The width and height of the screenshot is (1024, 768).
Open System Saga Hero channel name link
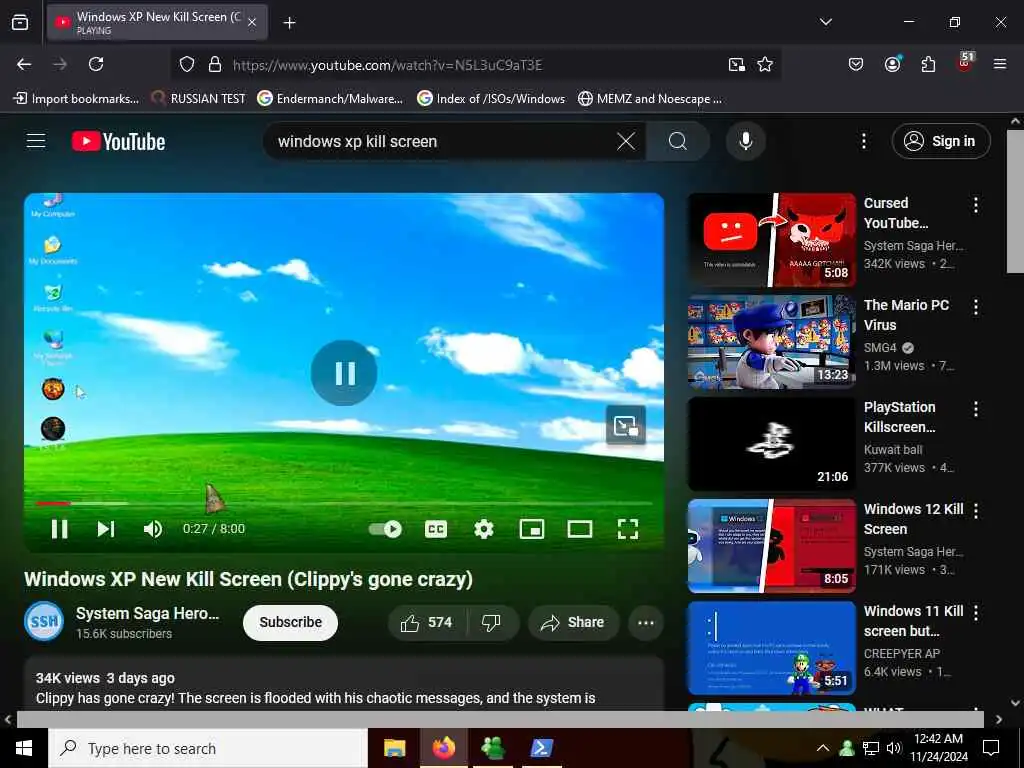(148, 614)
